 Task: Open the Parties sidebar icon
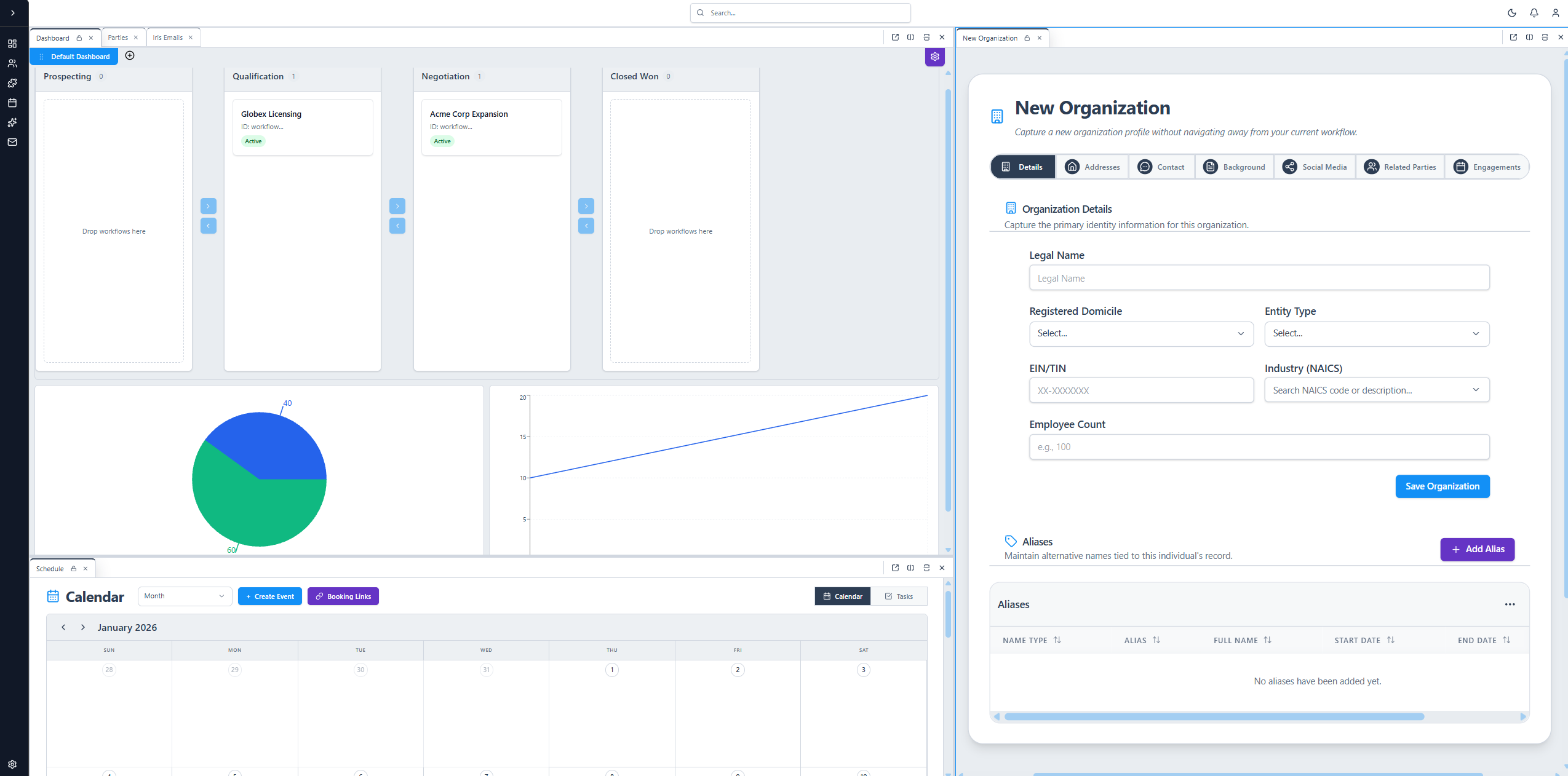click(12, 63)
